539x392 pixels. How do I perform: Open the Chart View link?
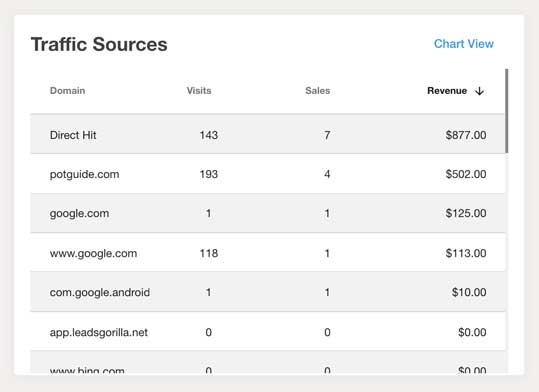click(x=463, y=44)
